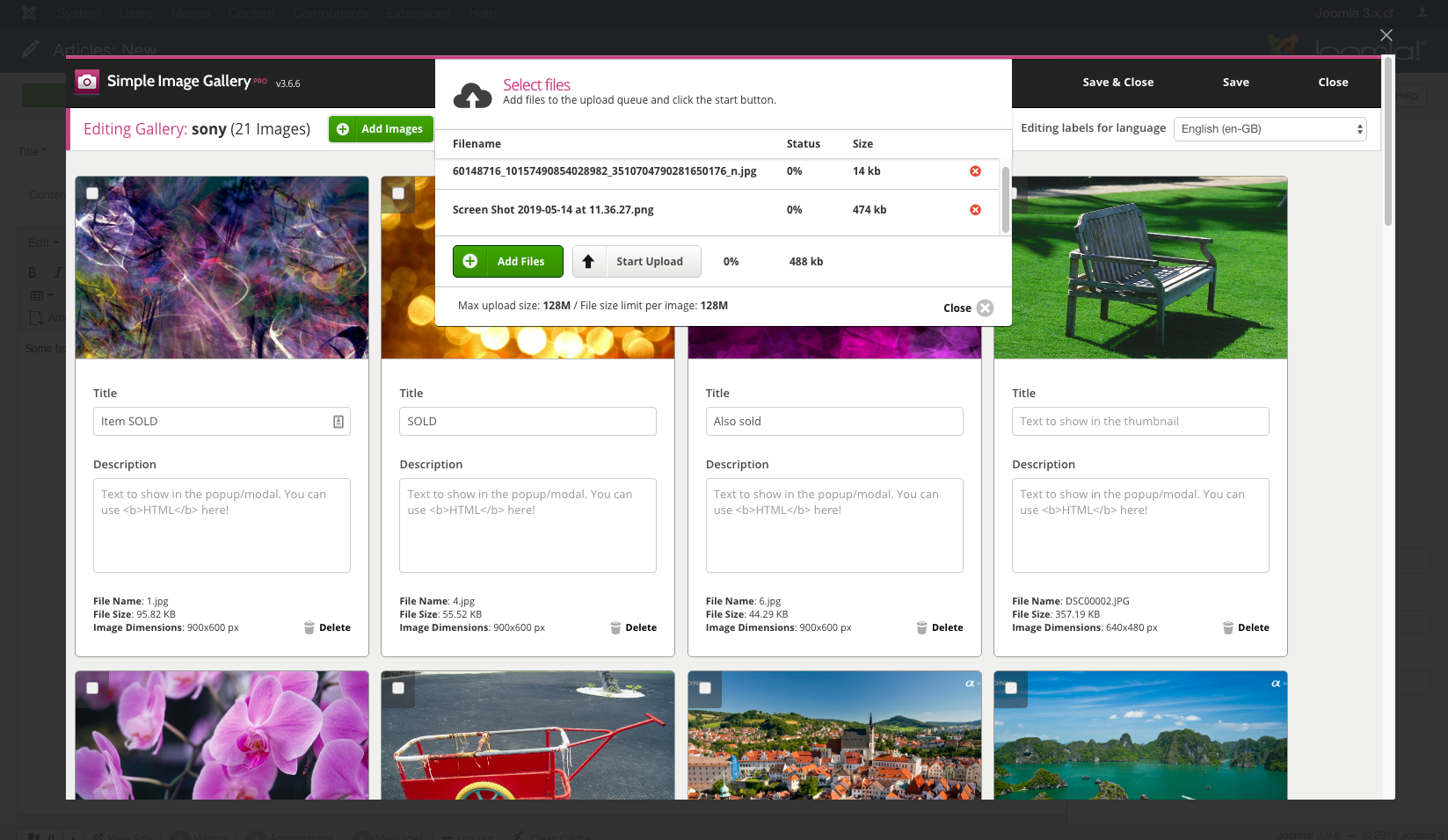Click the Joomla logo icon in top menu
This screenshot has width=1448, height=840.
pos(29,13)
